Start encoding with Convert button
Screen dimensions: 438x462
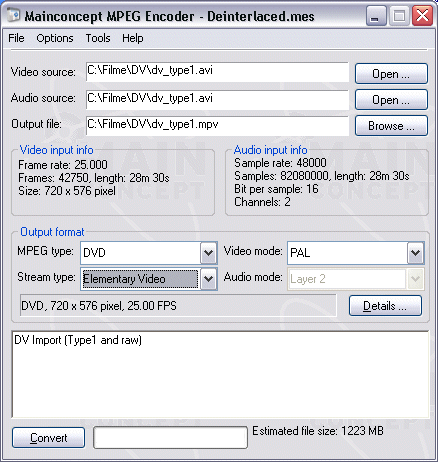49,438
